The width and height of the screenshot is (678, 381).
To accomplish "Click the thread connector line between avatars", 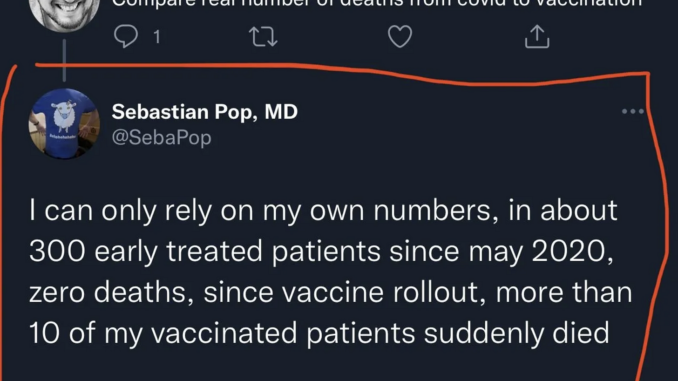I will click(64, 61).
